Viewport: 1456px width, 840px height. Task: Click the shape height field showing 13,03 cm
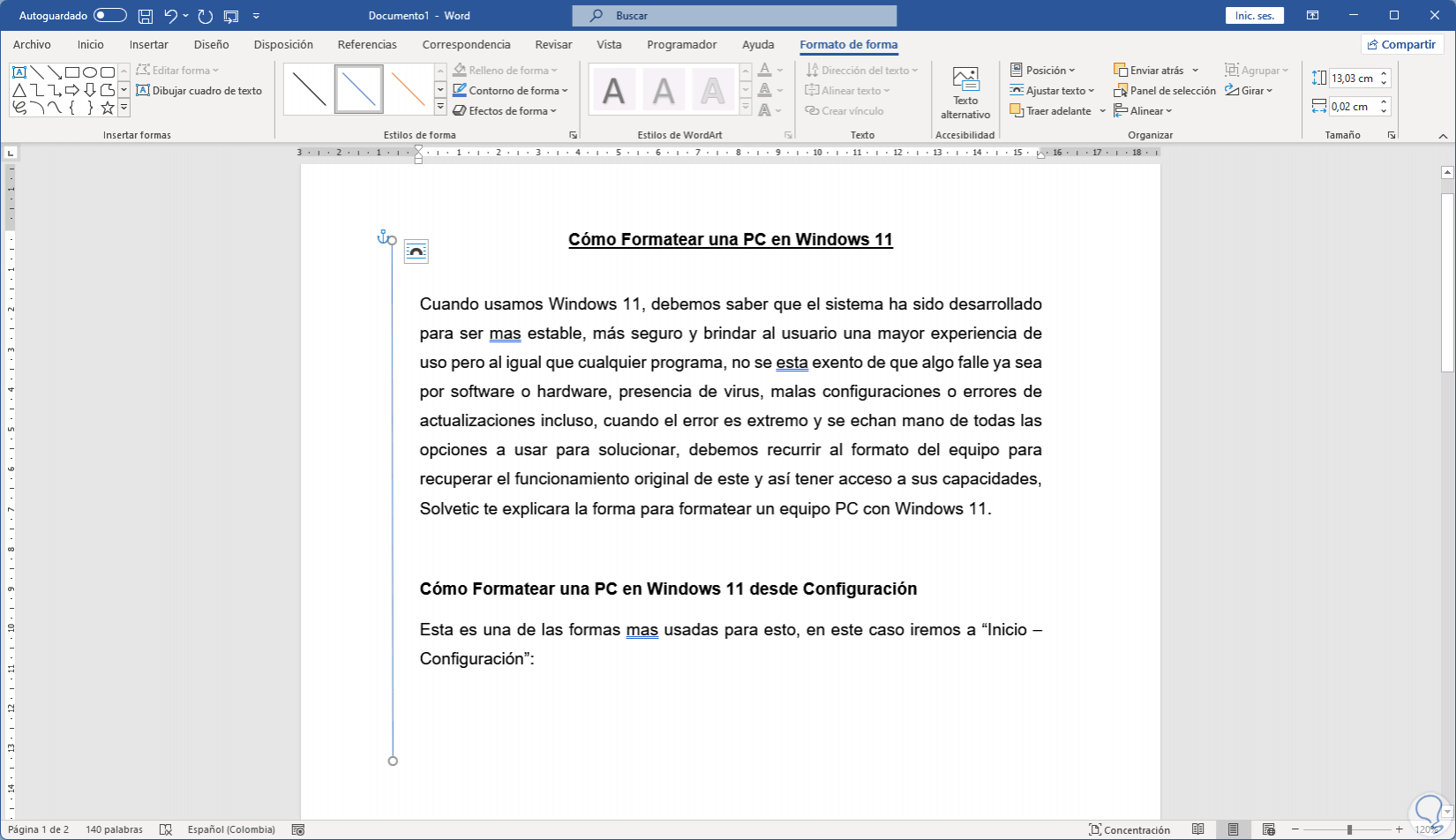click(x=1352, y=79)
